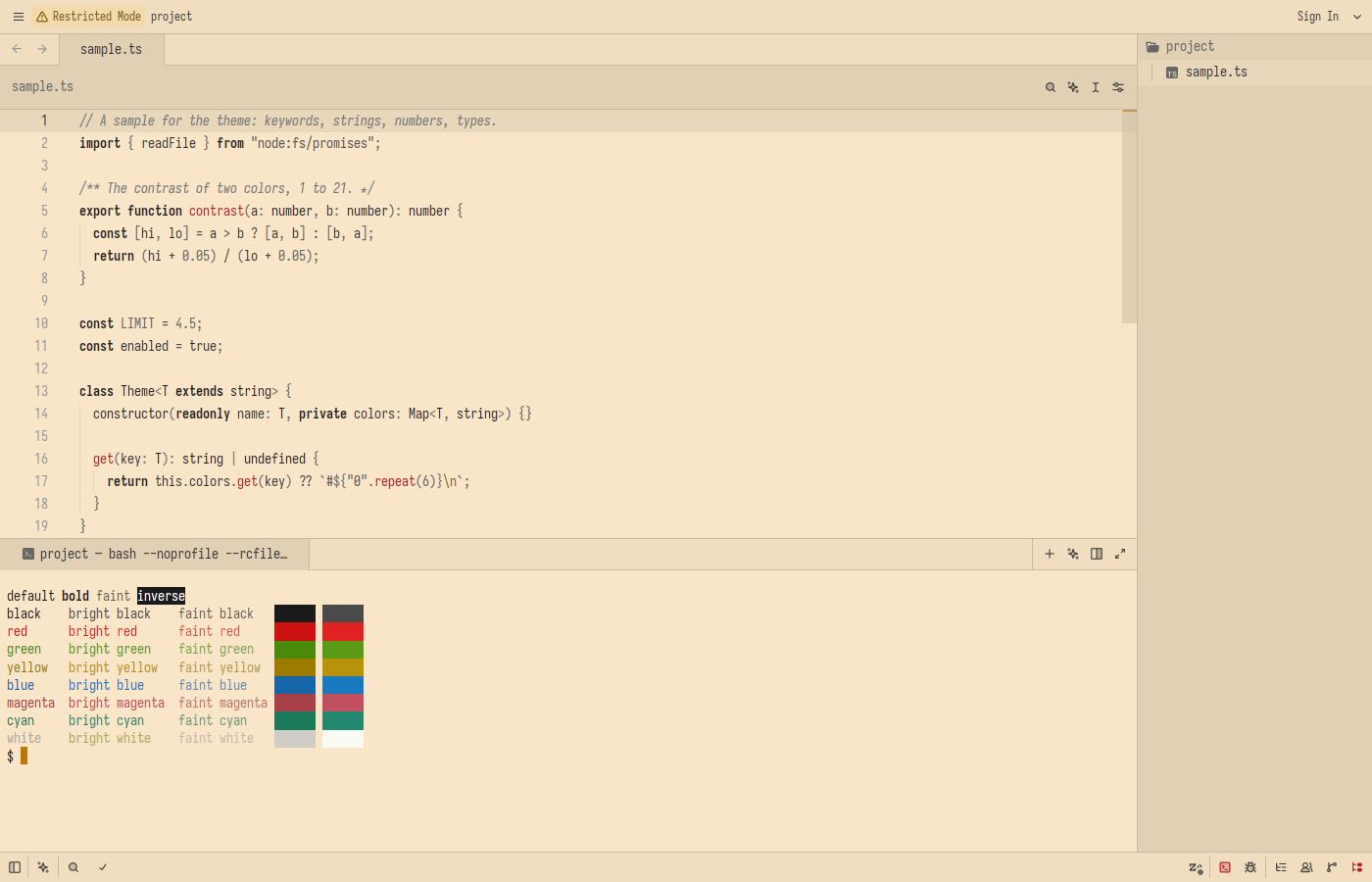Viewport: 1372px width, 882px height.
Task: Open agent sparkle icon in bottom left status bar
Action: (x=43, y=867)
